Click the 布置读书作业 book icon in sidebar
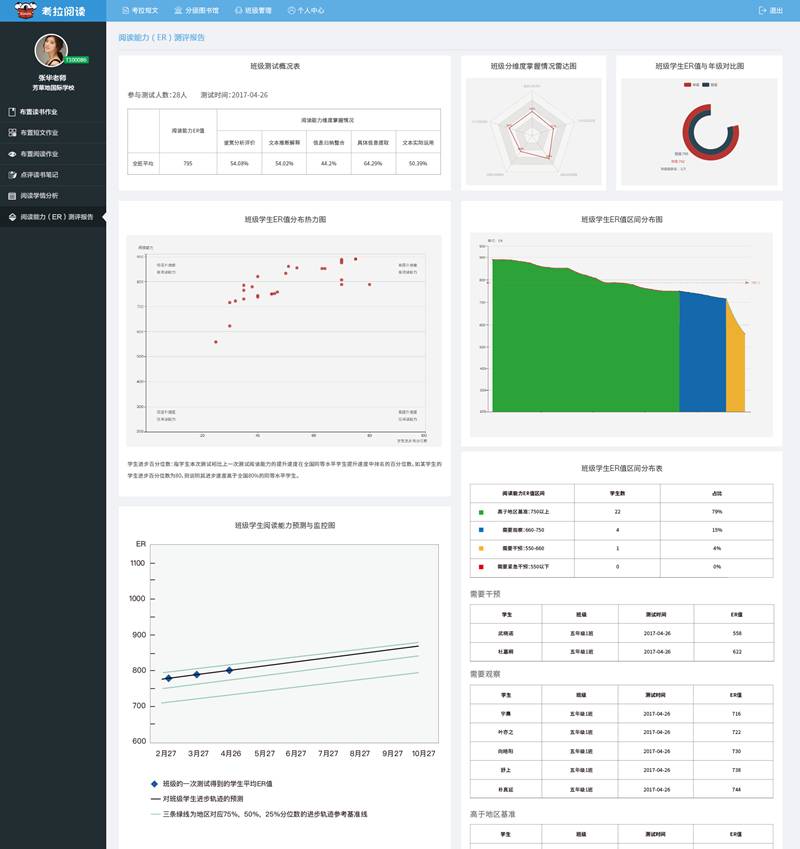 pos(12,112)
